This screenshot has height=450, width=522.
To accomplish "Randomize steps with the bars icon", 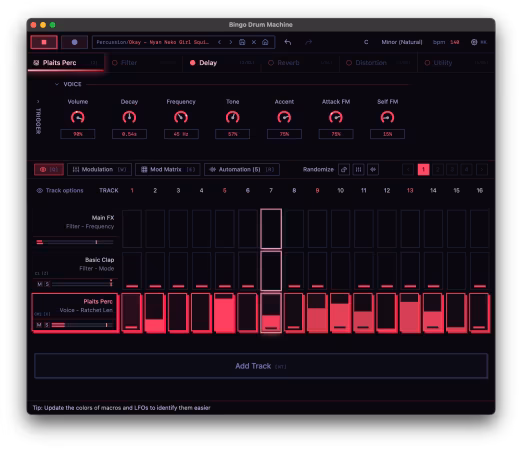I will click(358, 170).
